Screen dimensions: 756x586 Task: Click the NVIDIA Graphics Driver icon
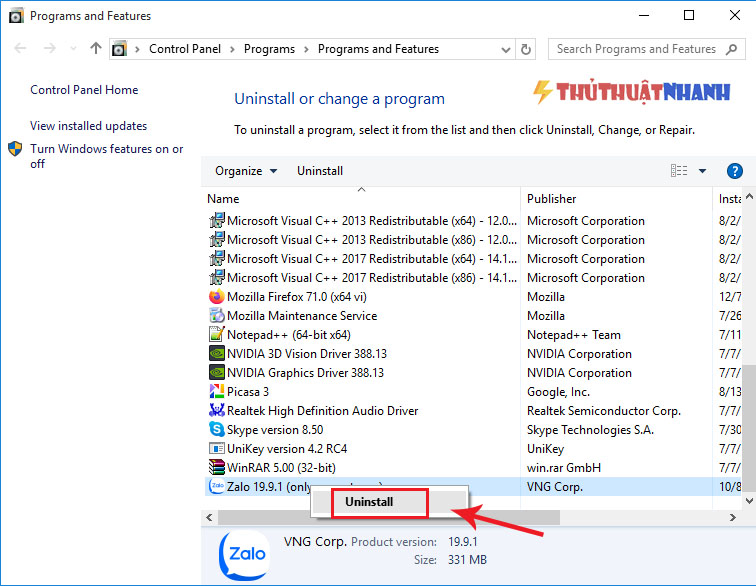pos(216,372)
